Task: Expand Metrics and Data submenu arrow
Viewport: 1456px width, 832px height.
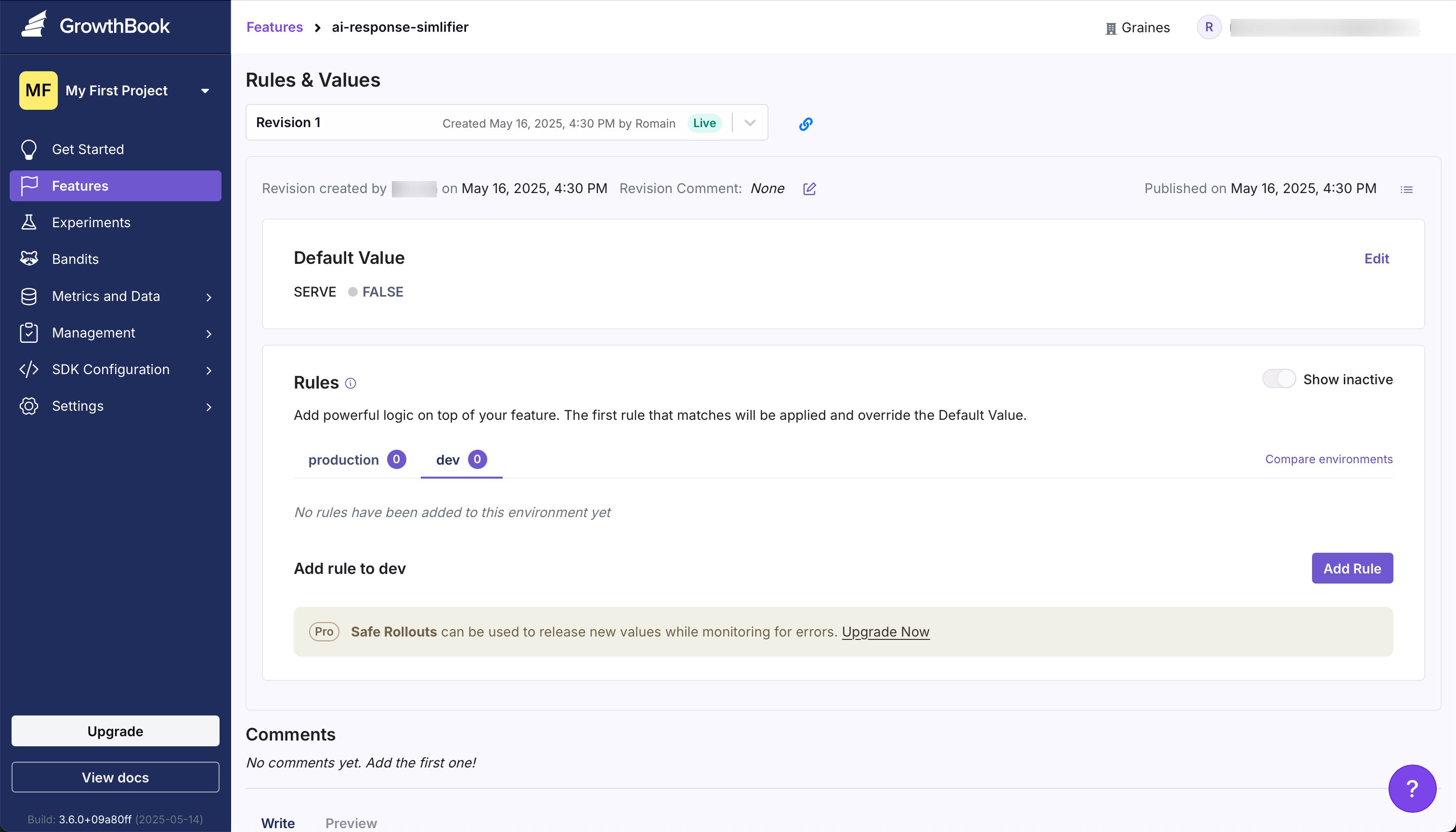Action: click(208, 297)
